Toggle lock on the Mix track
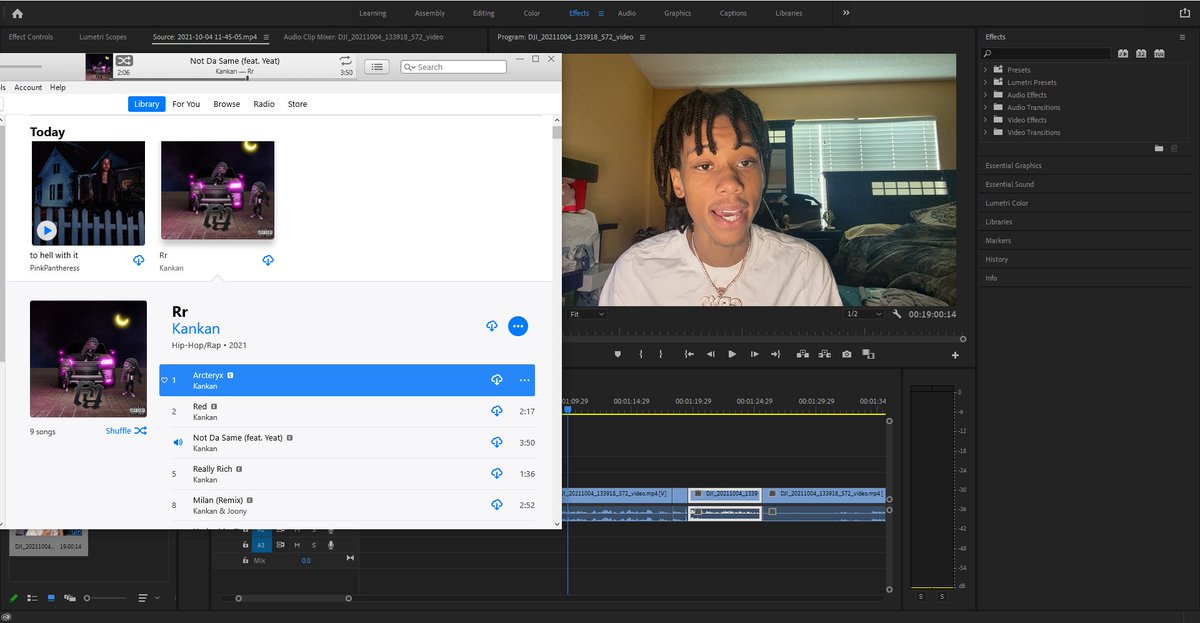The width and height of the screenshot is (1200, 623). click(245, 561)
